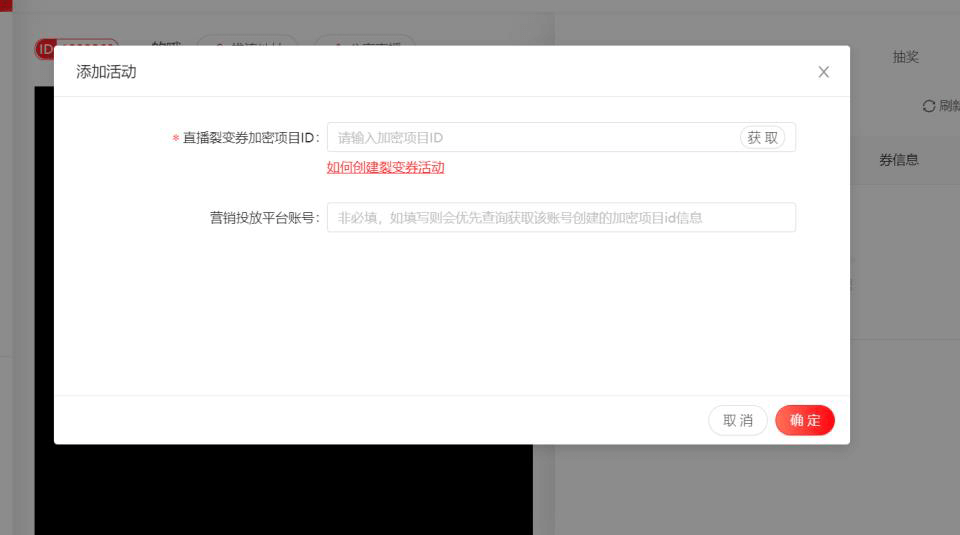Click the 直播裂变券加密项目ID label

pos(251,138)
